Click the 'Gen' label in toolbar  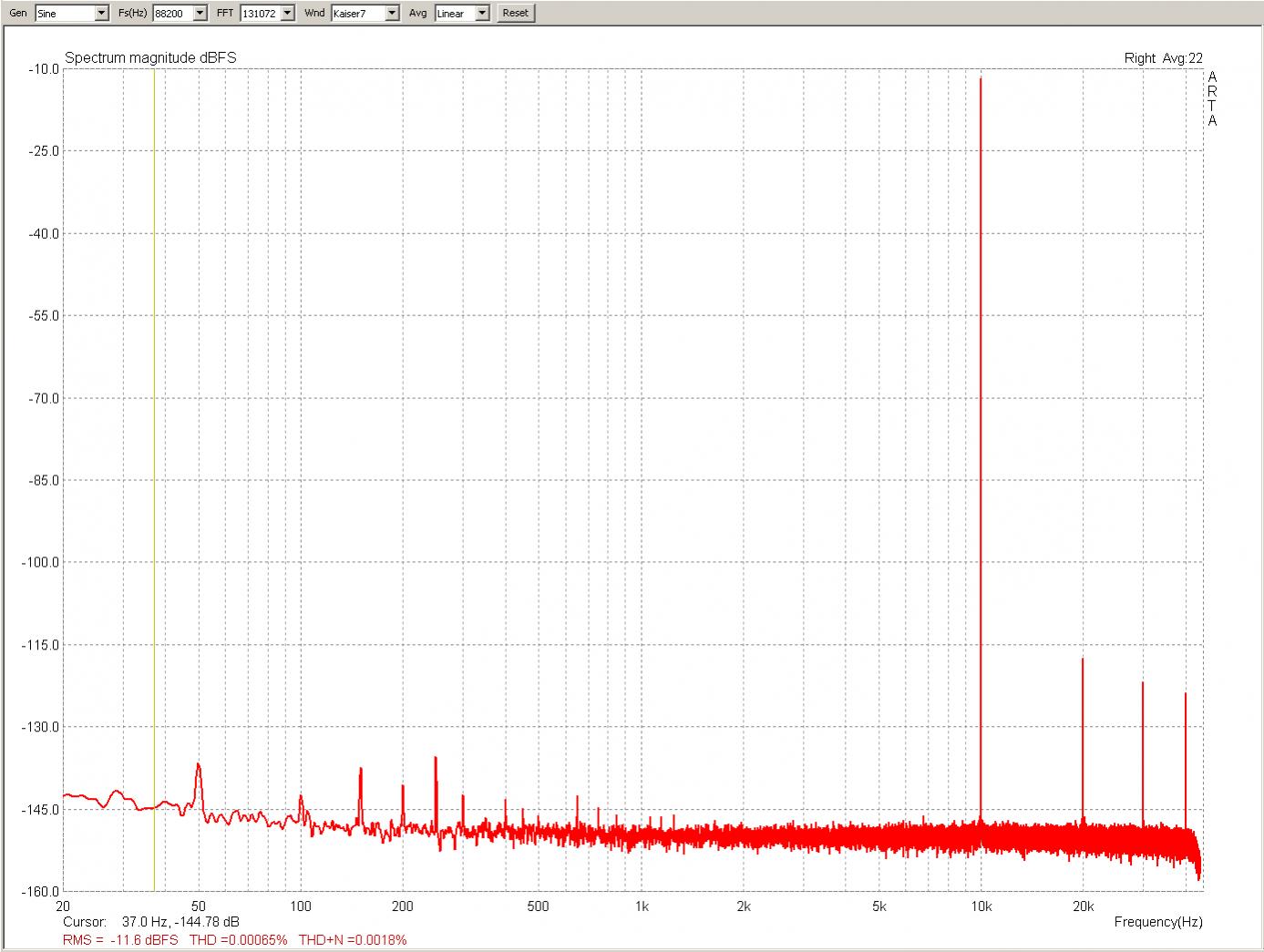pyautogui.click(x=18, y=13)
